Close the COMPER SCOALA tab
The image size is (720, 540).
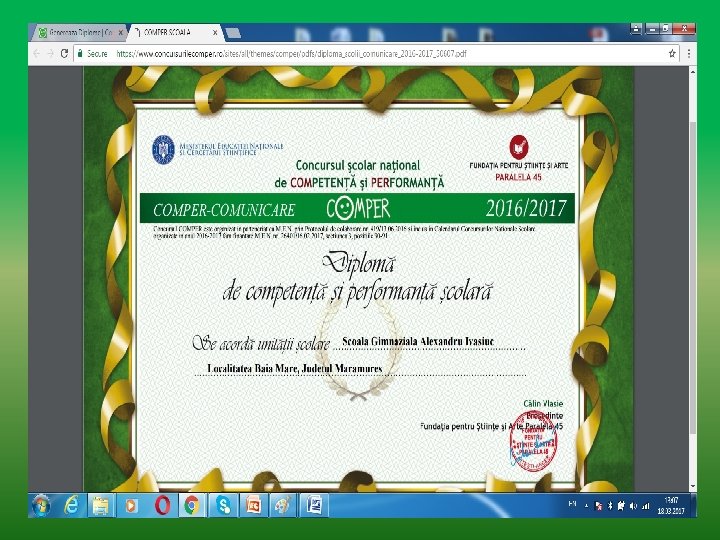215,33
